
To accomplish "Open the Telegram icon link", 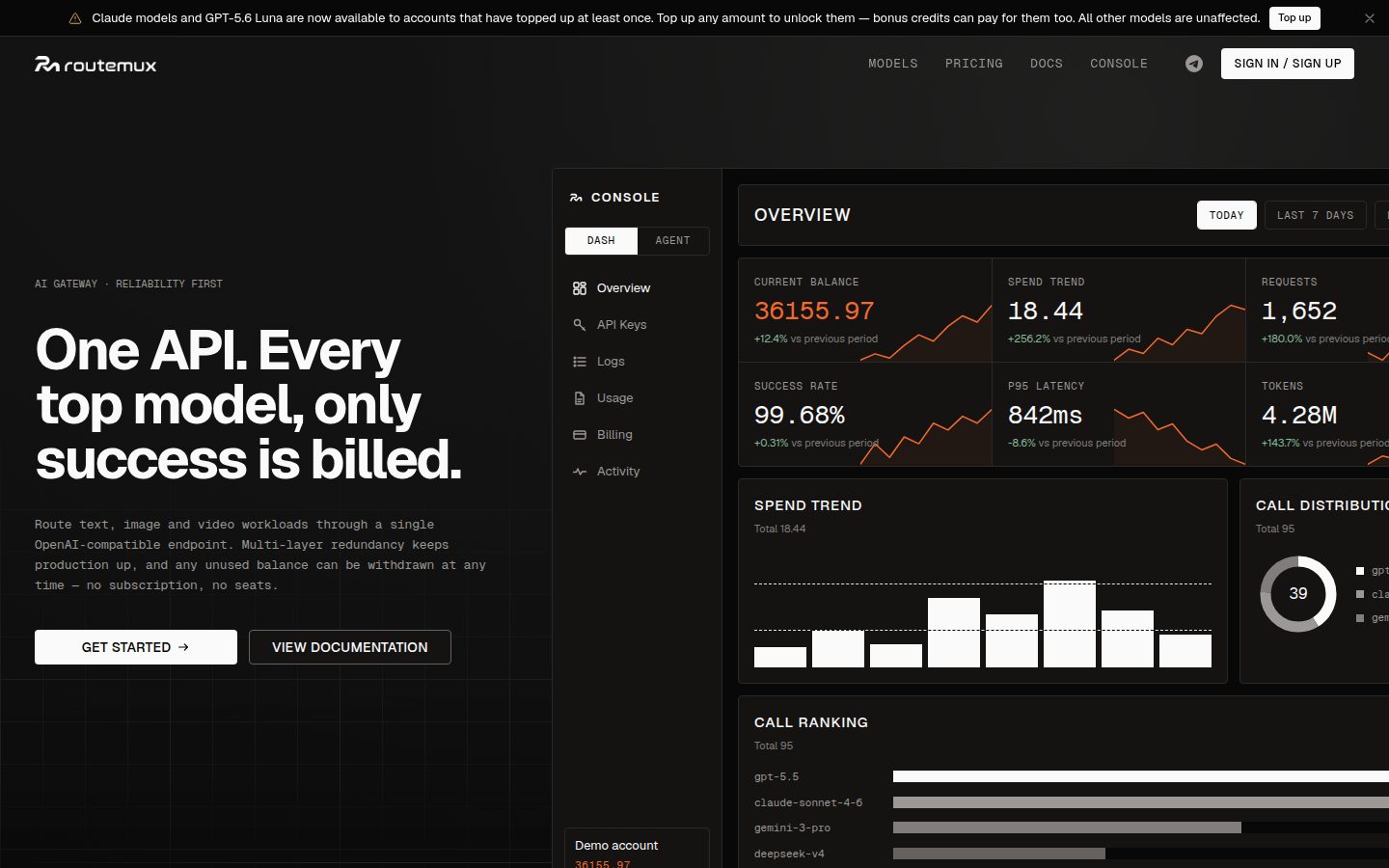I will [1194, 64].
